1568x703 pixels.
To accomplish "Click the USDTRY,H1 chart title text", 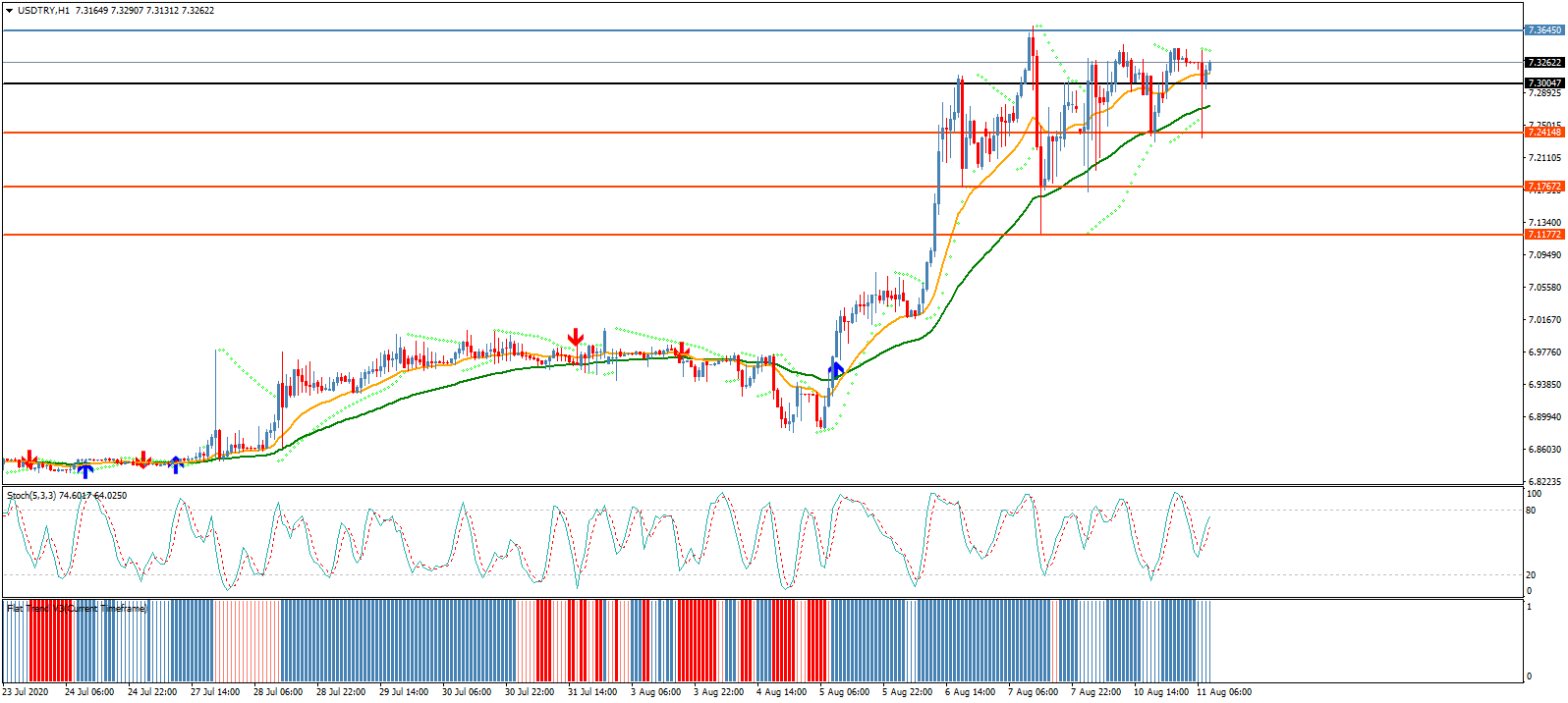I will click(45, 11).
